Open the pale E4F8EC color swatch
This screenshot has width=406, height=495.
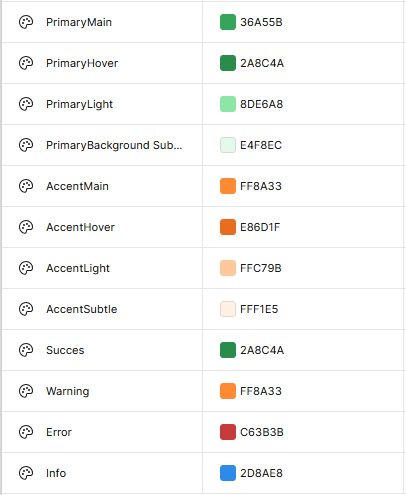tap(228, 145)
